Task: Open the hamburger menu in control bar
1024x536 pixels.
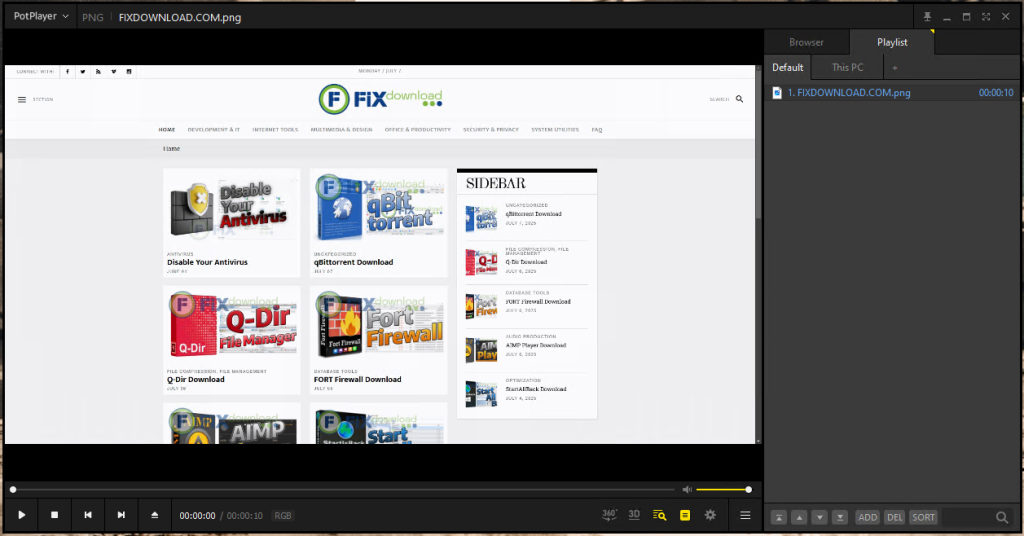Action: 745,515
